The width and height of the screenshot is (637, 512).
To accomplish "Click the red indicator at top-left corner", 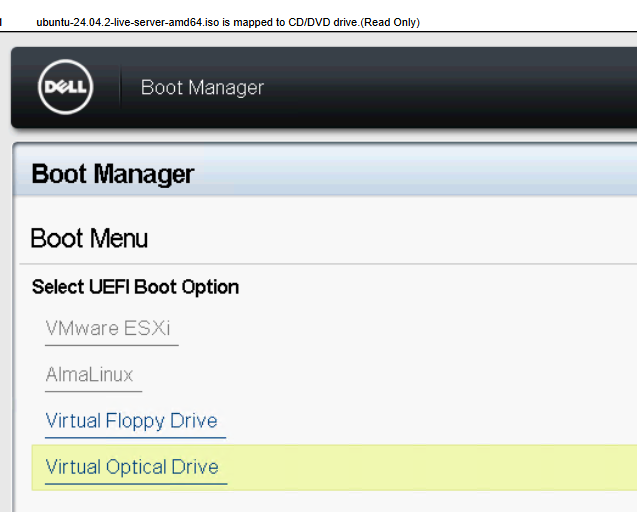I will 1,22.
